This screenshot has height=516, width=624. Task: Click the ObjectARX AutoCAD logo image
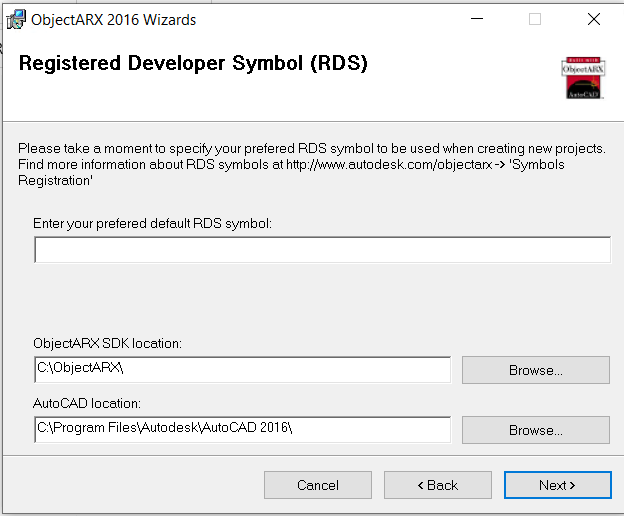coord(583,78)
